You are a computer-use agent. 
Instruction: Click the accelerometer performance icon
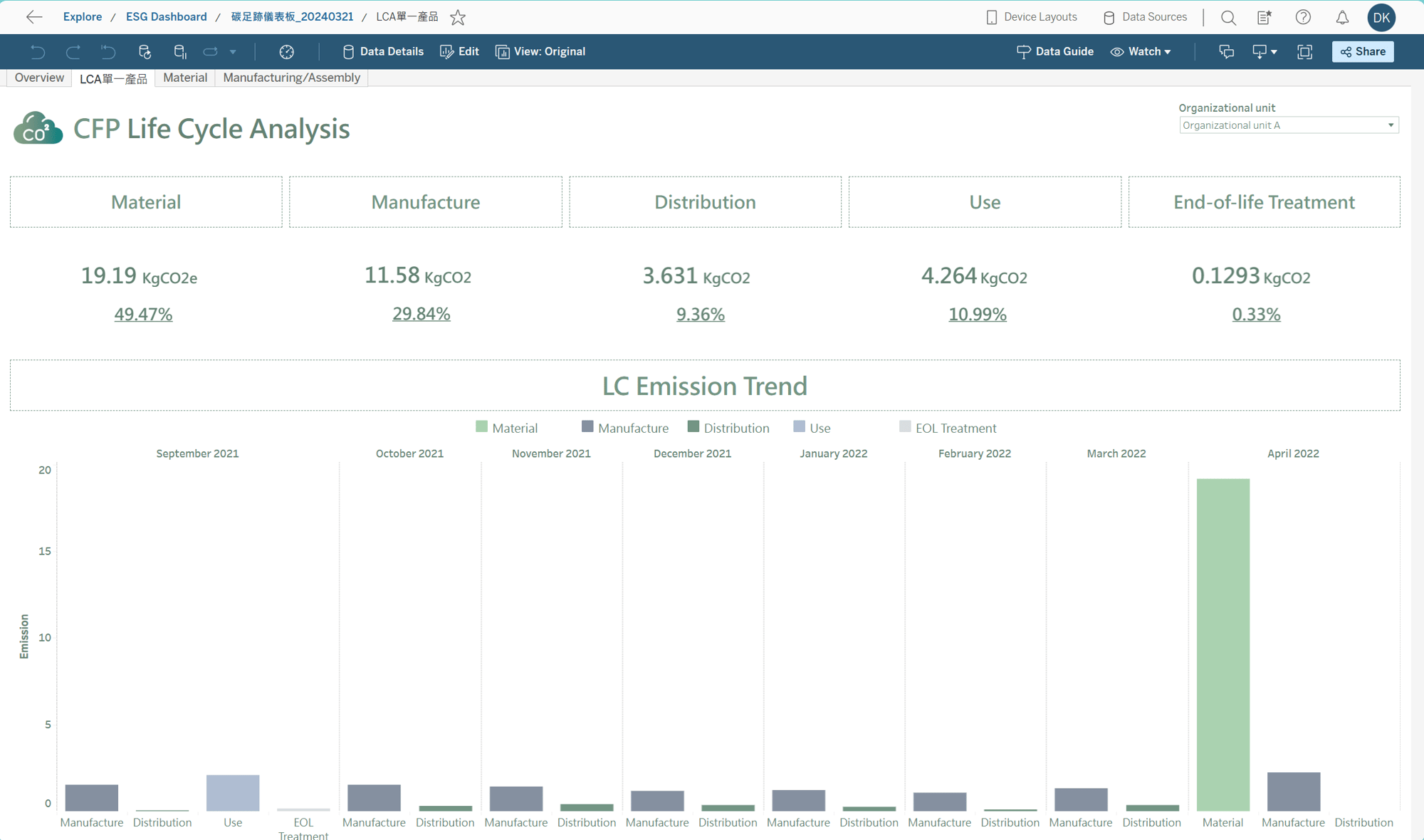pyautogui.click(x=286, y=51)
